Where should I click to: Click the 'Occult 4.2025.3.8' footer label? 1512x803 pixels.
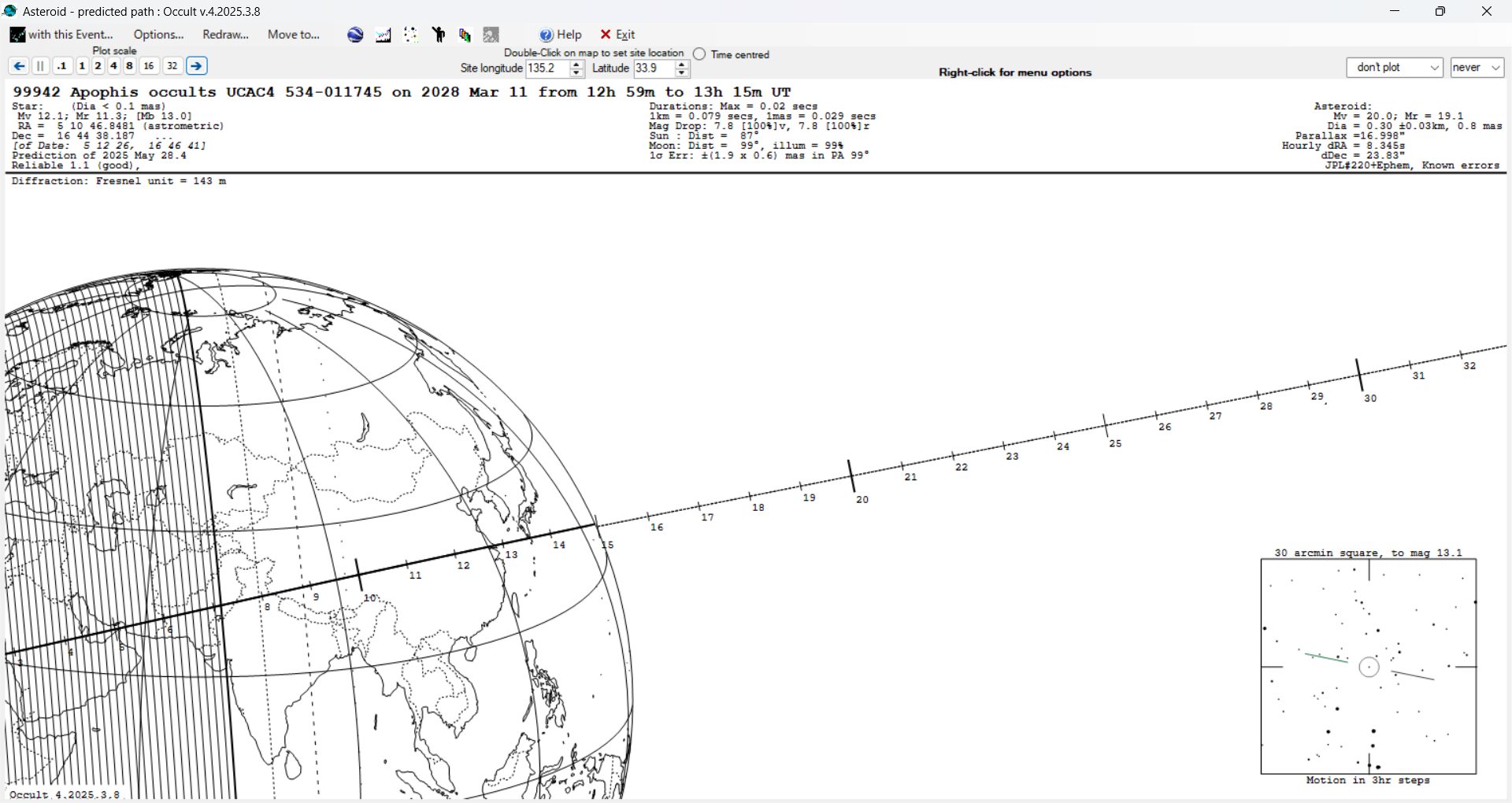pos(65,794)
